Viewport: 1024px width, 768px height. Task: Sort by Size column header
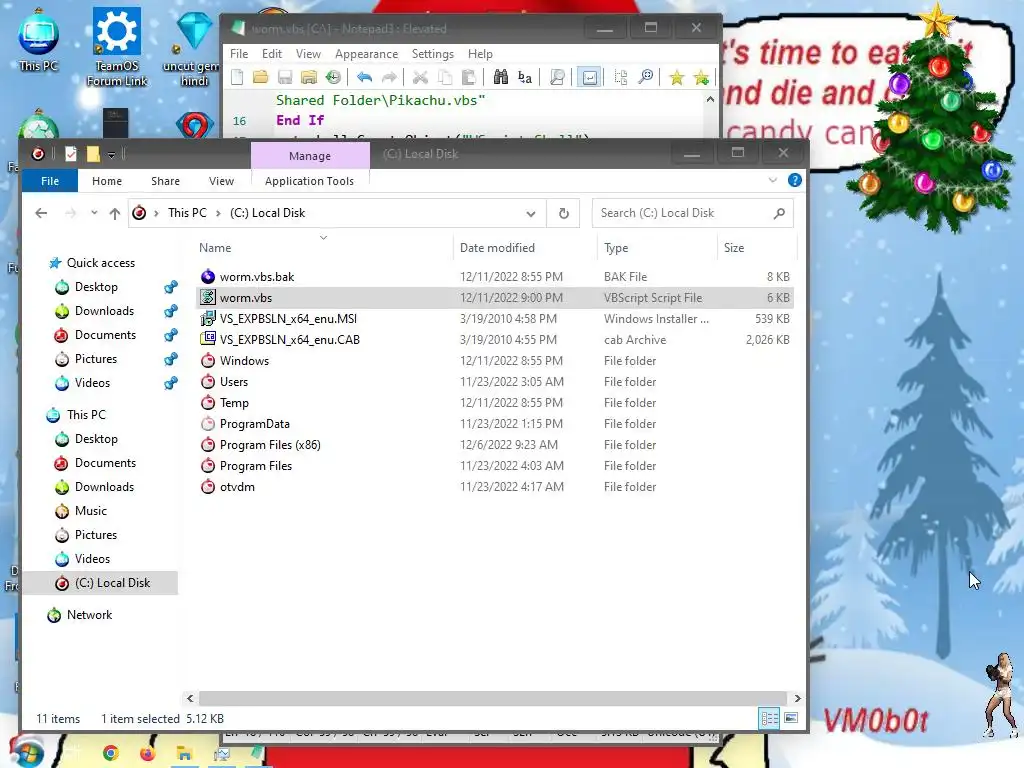click(734, 248)
